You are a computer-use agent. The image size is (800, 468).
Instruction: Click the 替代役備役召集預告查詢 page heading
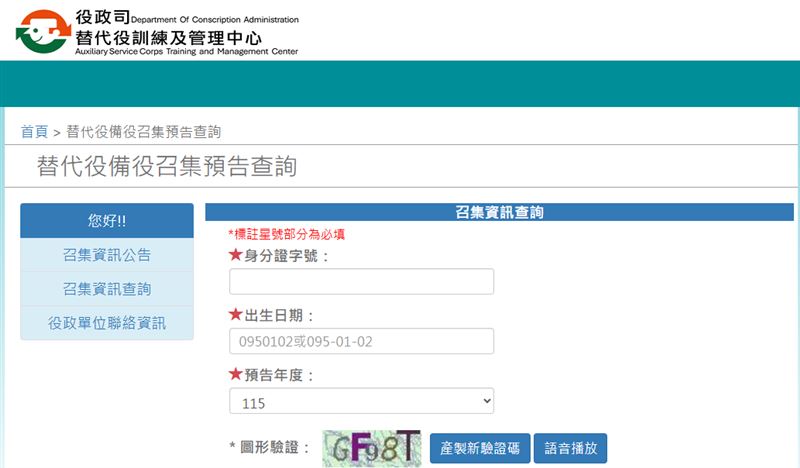pos(167,166)
